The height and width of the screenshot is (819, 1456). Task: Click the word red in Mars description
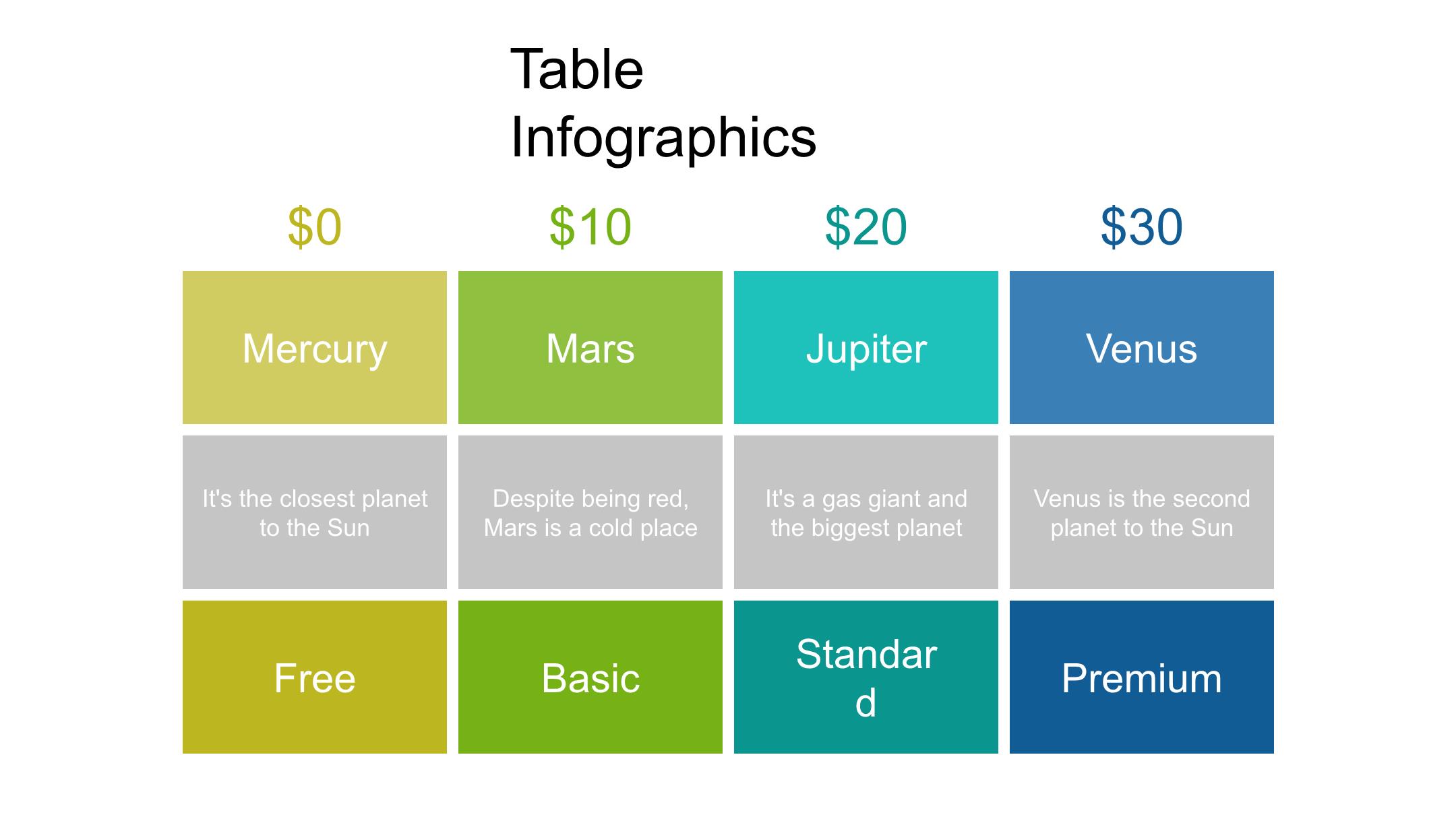click(667, 499)
